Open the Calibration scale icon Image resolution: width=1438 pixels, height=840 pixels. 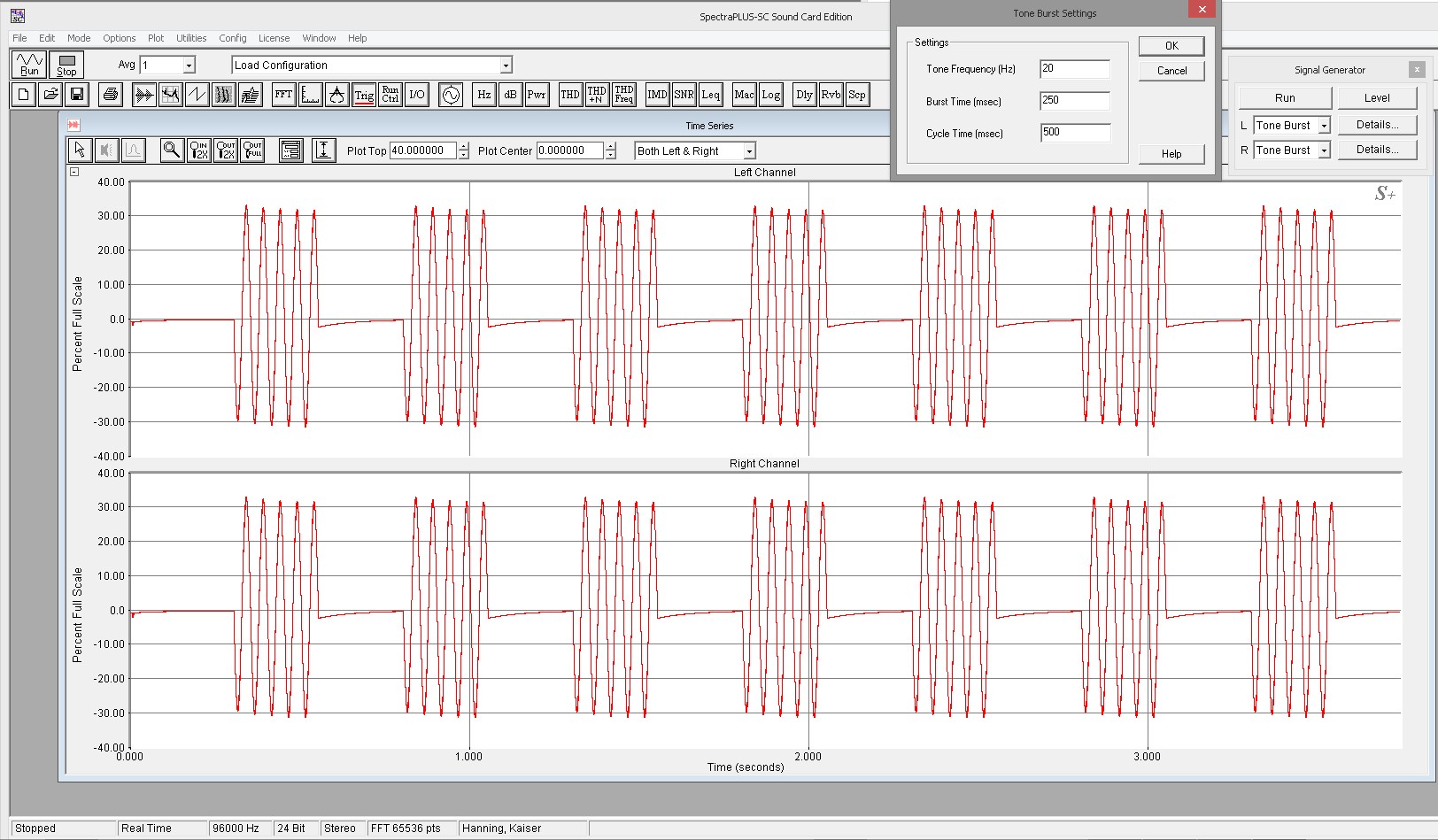click(x=336, y=95)
